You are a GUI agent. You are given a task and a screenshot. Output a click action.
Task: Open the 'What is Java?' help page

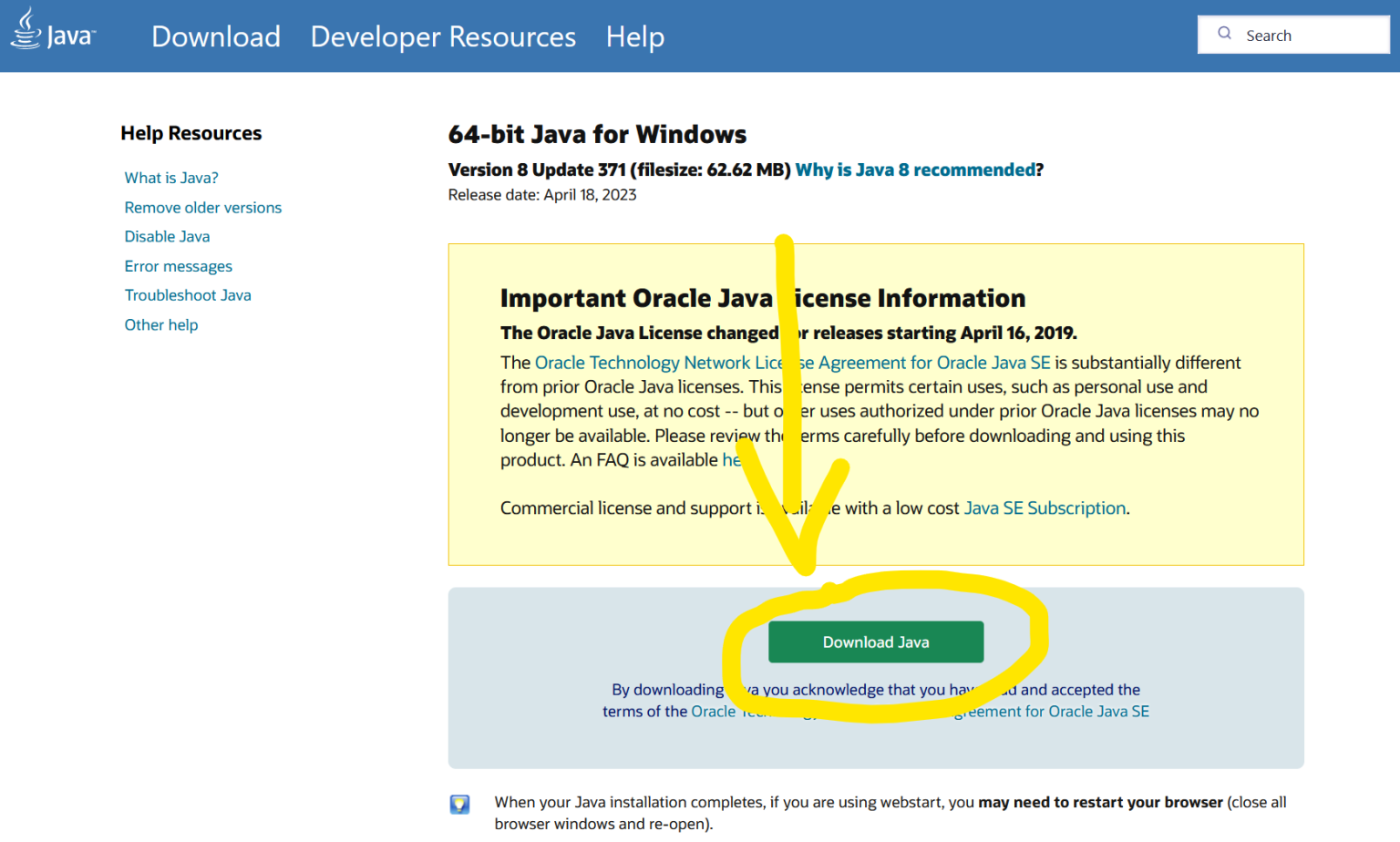(170, 178)
